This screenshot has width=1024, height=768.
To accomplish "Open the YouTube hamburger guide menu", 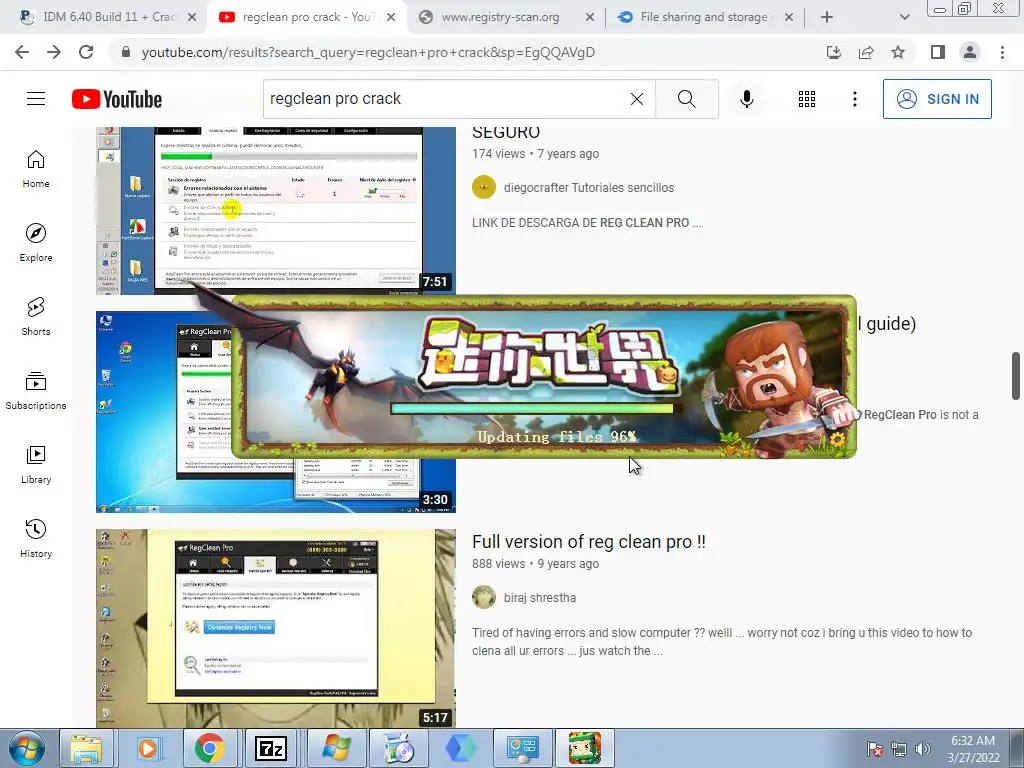I will 36,99.
